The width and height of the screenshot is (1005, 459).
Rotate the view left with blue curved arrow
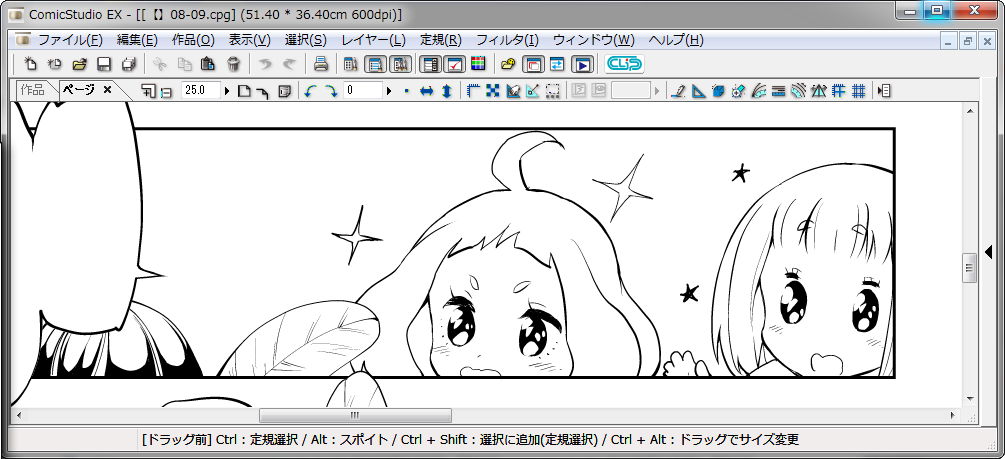point(311,91)
